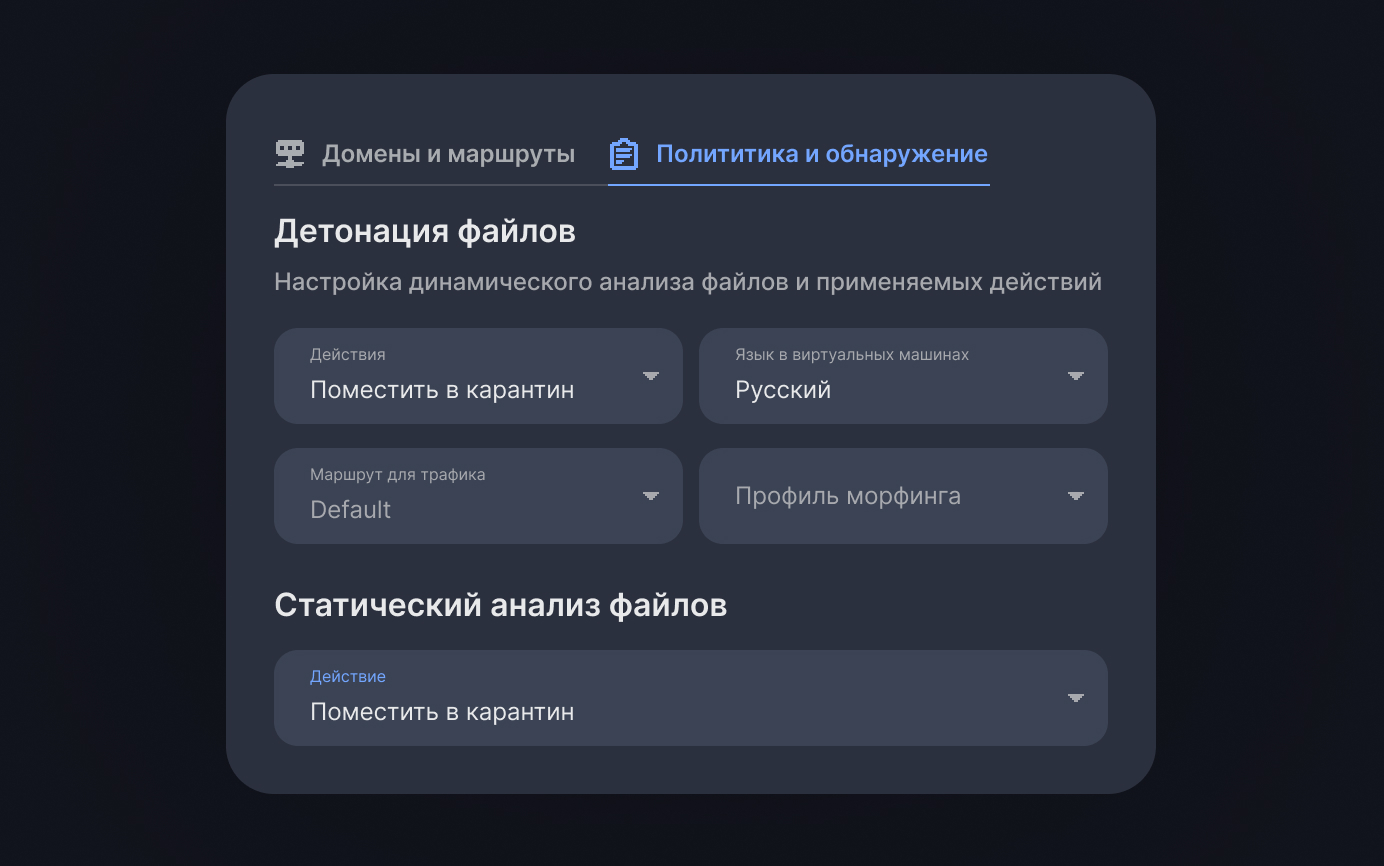Viewport: 1384px width, 866px height.
Task: Open the Действия dropdown
Action: tap(478, 376)
